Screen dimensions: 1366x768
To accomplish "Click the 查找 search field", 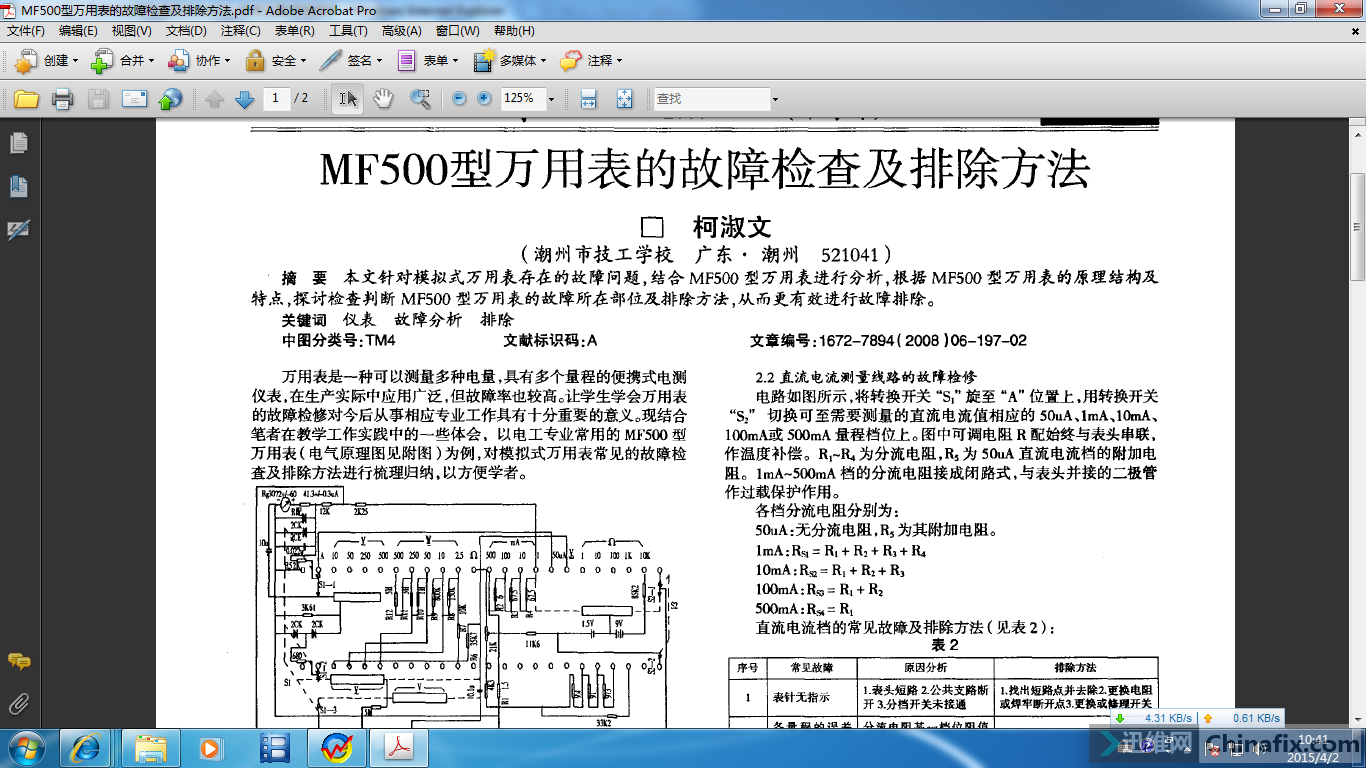I will click(x=711, y=99).
